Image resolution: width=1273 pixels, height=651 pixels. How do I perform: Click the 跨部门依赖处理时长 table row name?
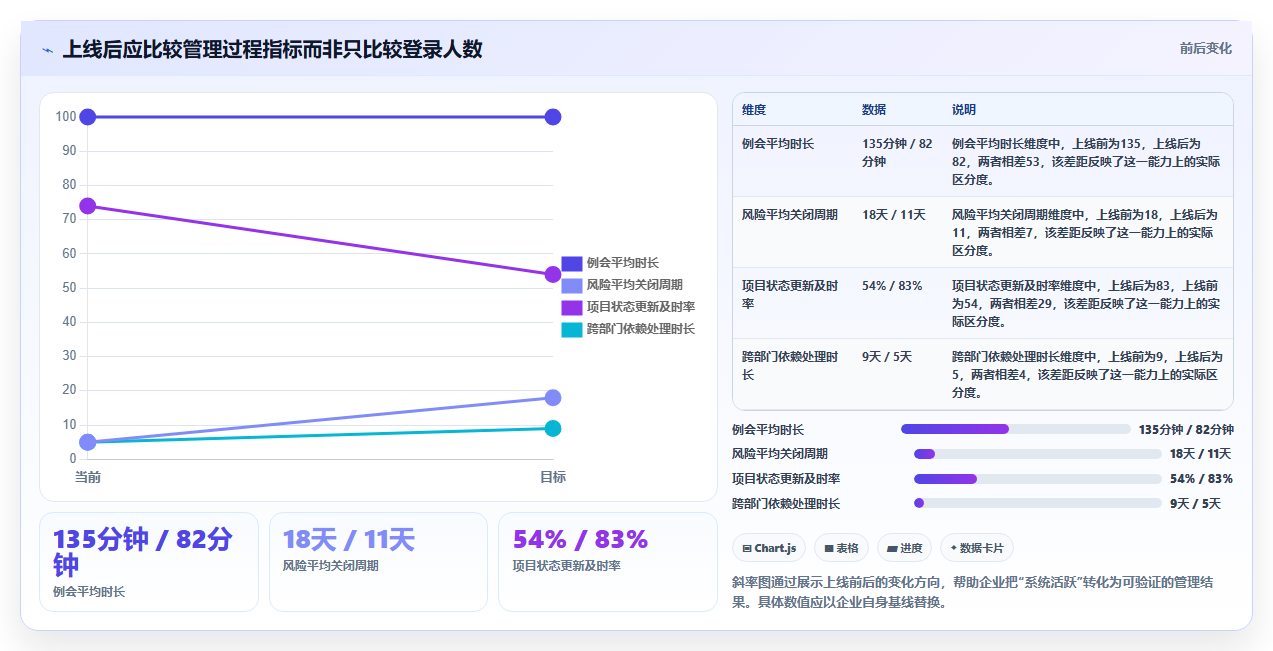[790, 365]
